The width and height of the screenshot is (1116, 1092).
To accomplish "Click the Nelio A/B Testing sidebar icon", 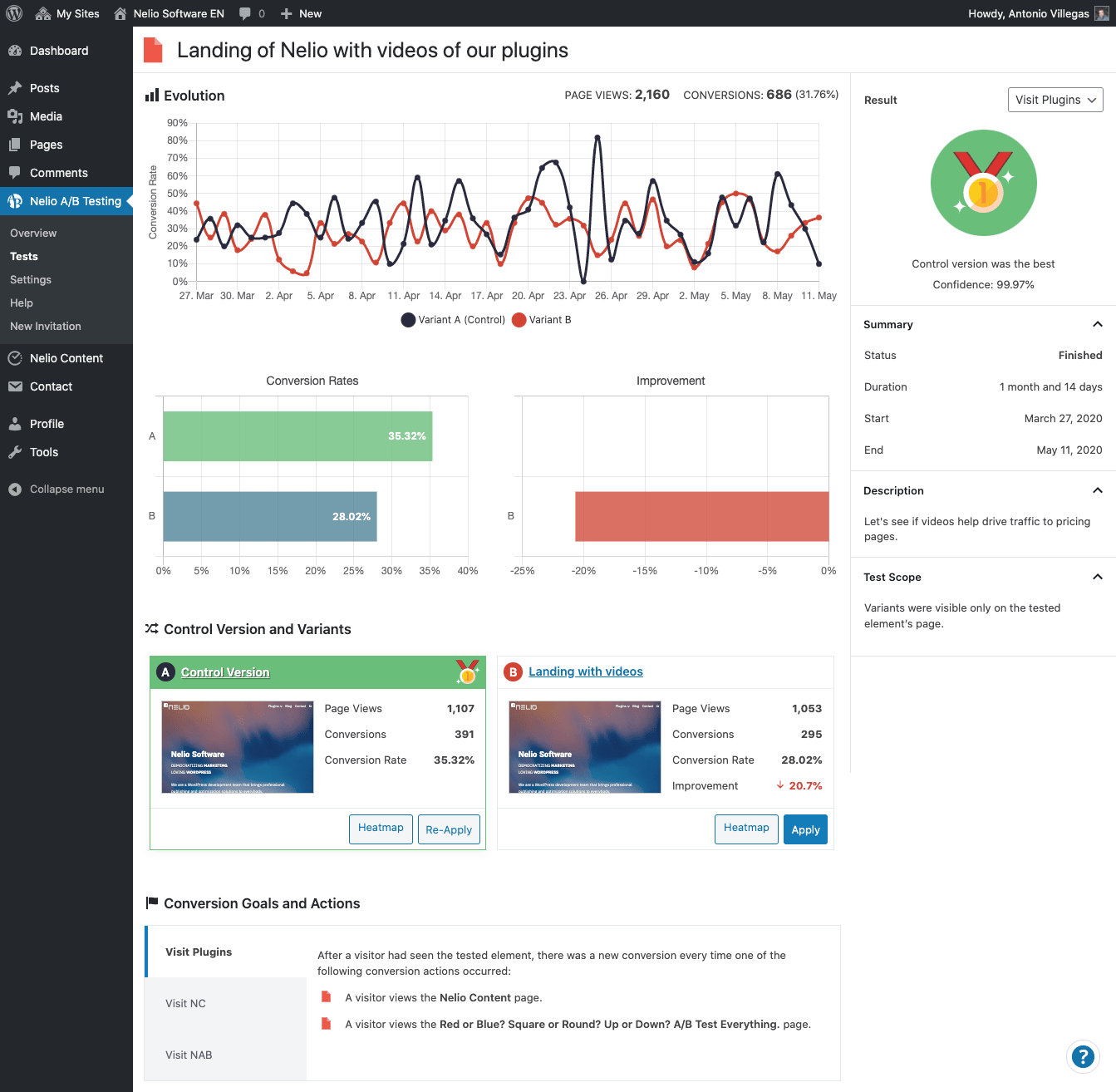I will tap(15, 201).
